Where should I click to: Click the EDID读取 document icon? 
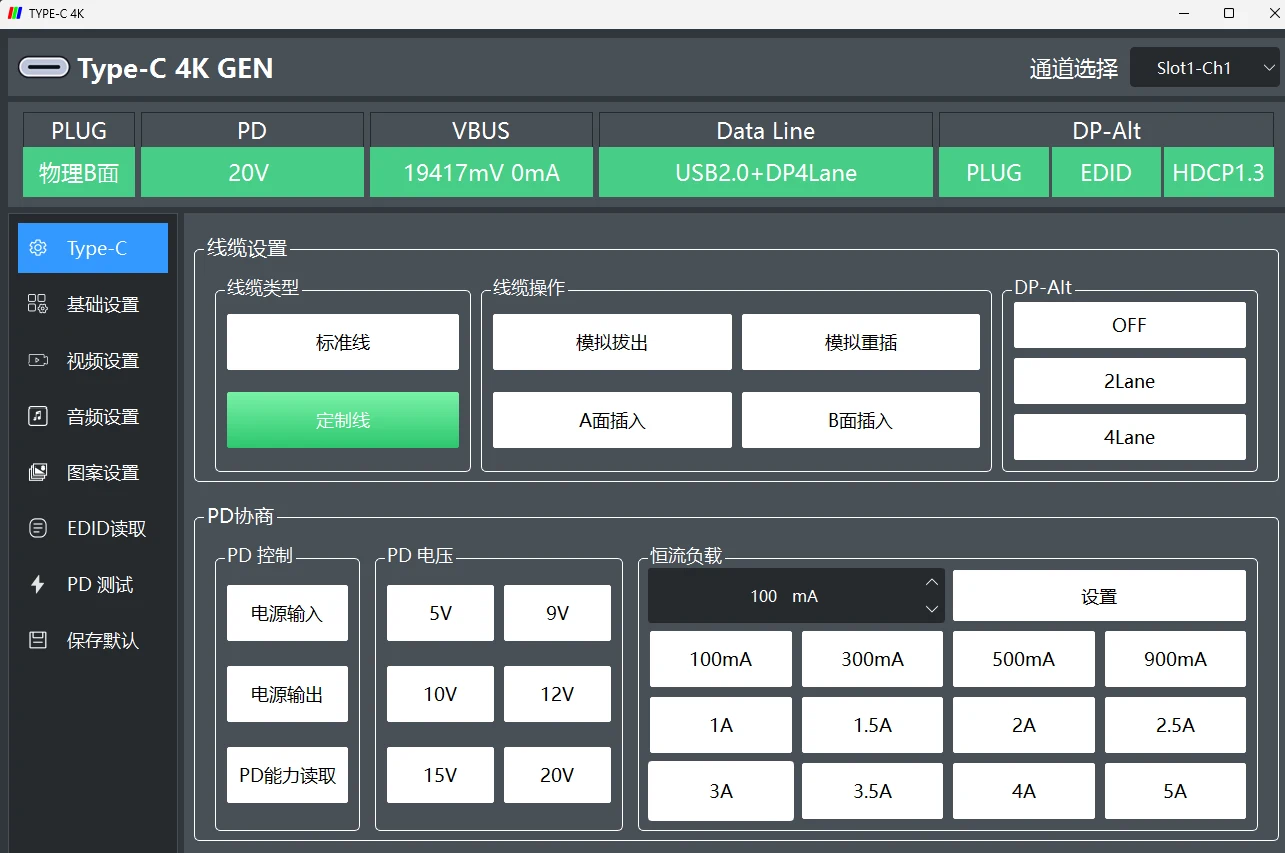[38, 528]
